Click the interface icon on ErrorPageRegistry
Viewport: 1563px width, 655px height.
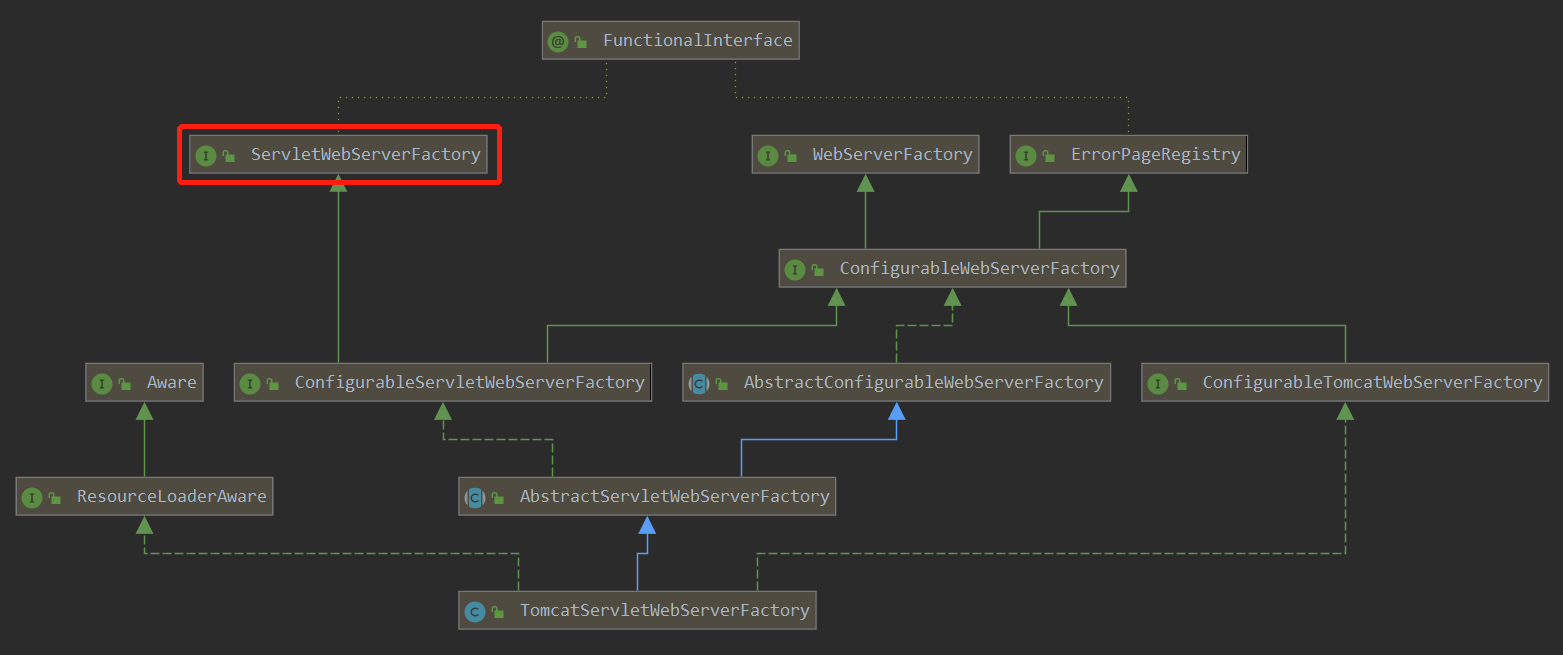1028,154
